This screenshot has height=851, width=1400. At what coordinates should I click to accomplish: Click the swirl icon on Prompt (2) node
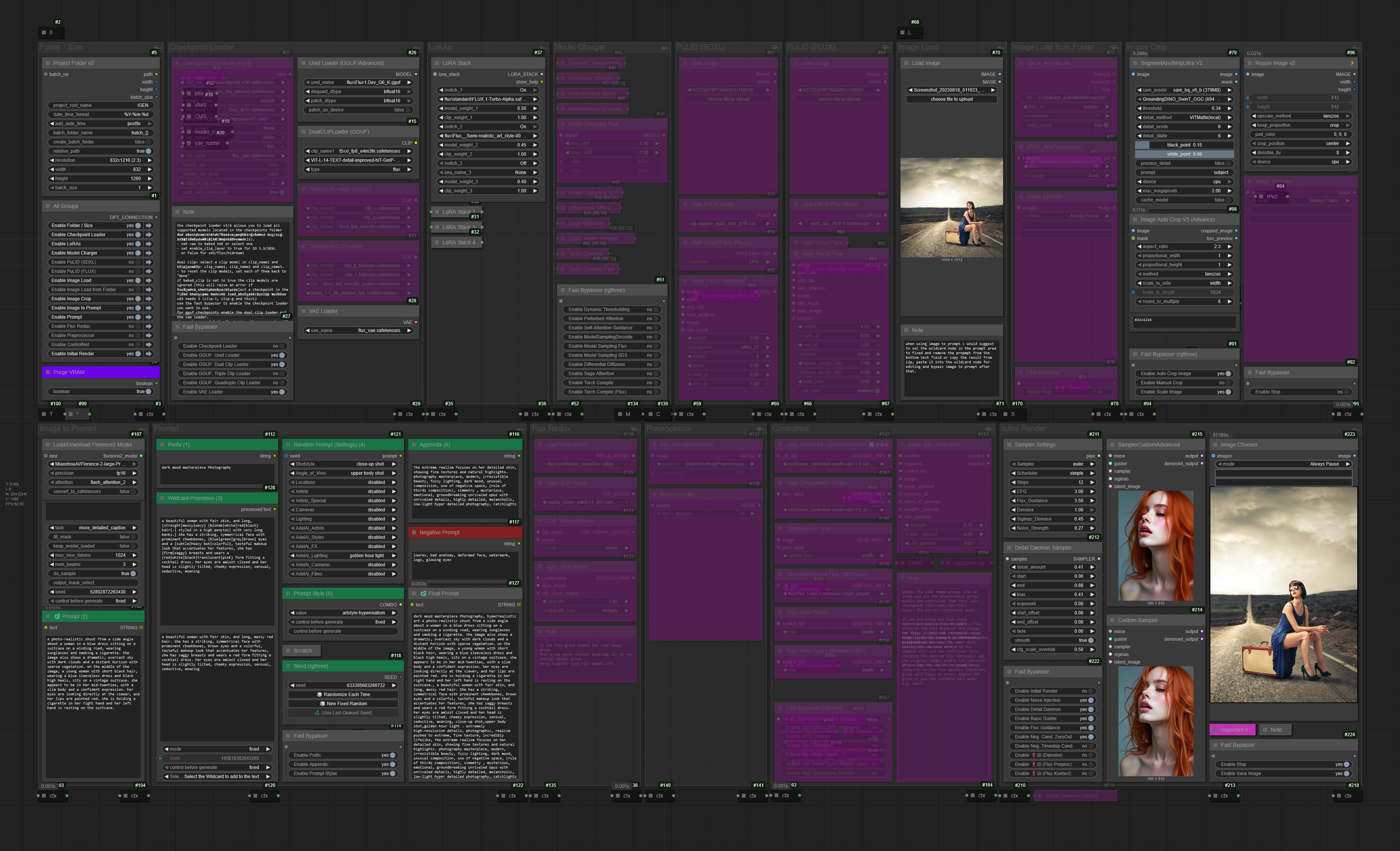57,616
